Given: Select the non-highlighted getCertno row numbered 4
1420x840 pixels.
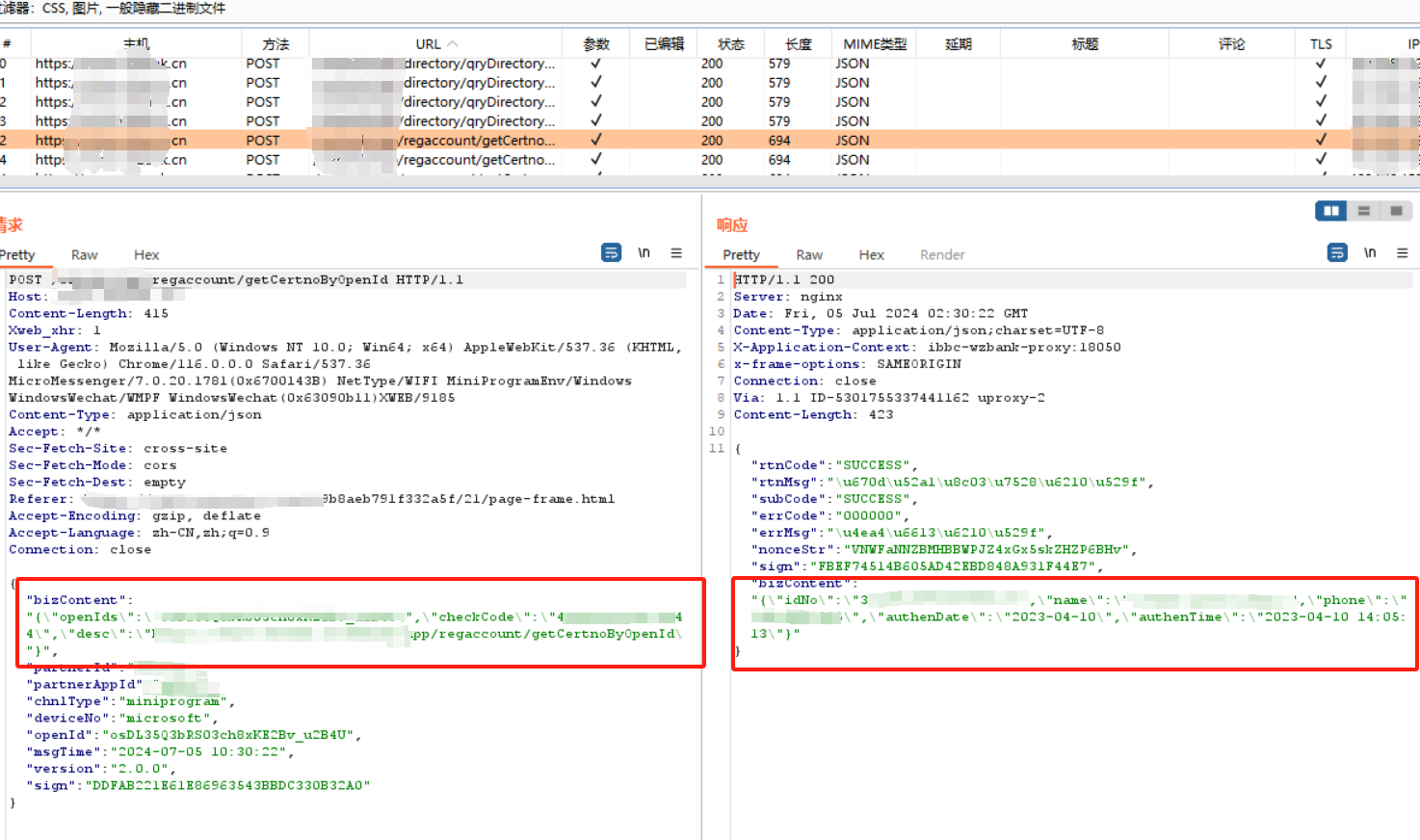Looking at the screenshot, I should (710, 160).
